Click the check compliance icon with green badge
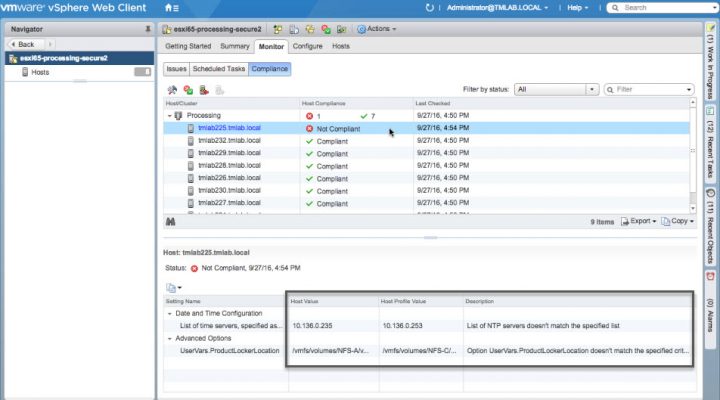 188,90
